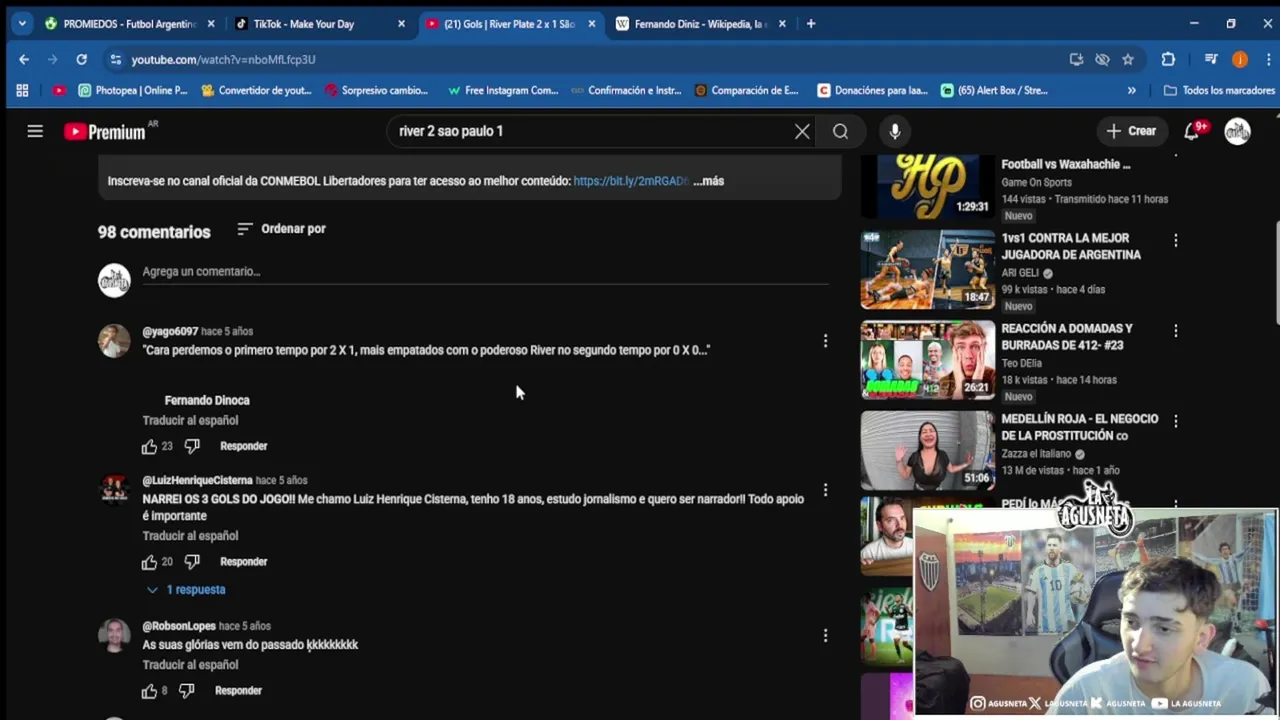
Task: Open the tab search dropdown arrow
Action: click(22, 24)
